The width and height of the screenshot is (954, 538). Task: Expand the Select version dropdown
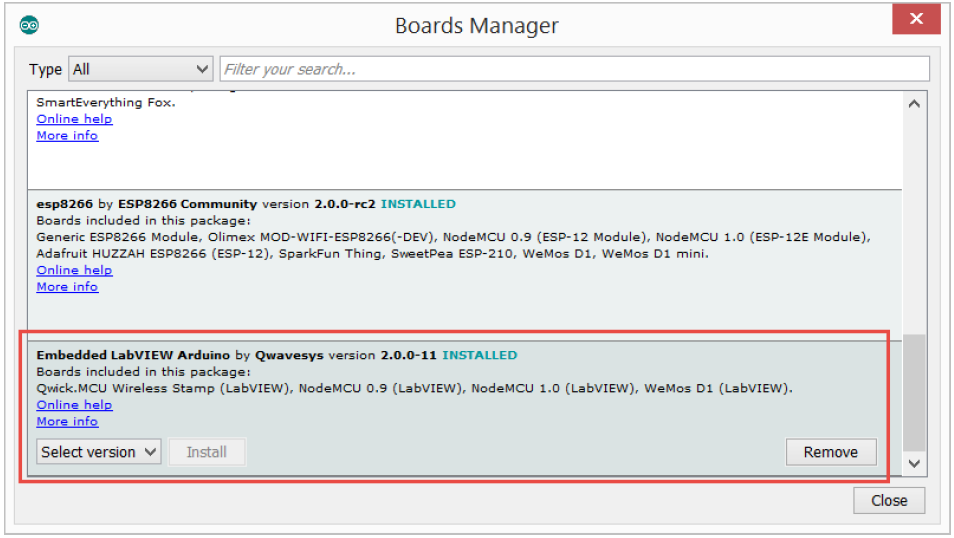[98, 452]
